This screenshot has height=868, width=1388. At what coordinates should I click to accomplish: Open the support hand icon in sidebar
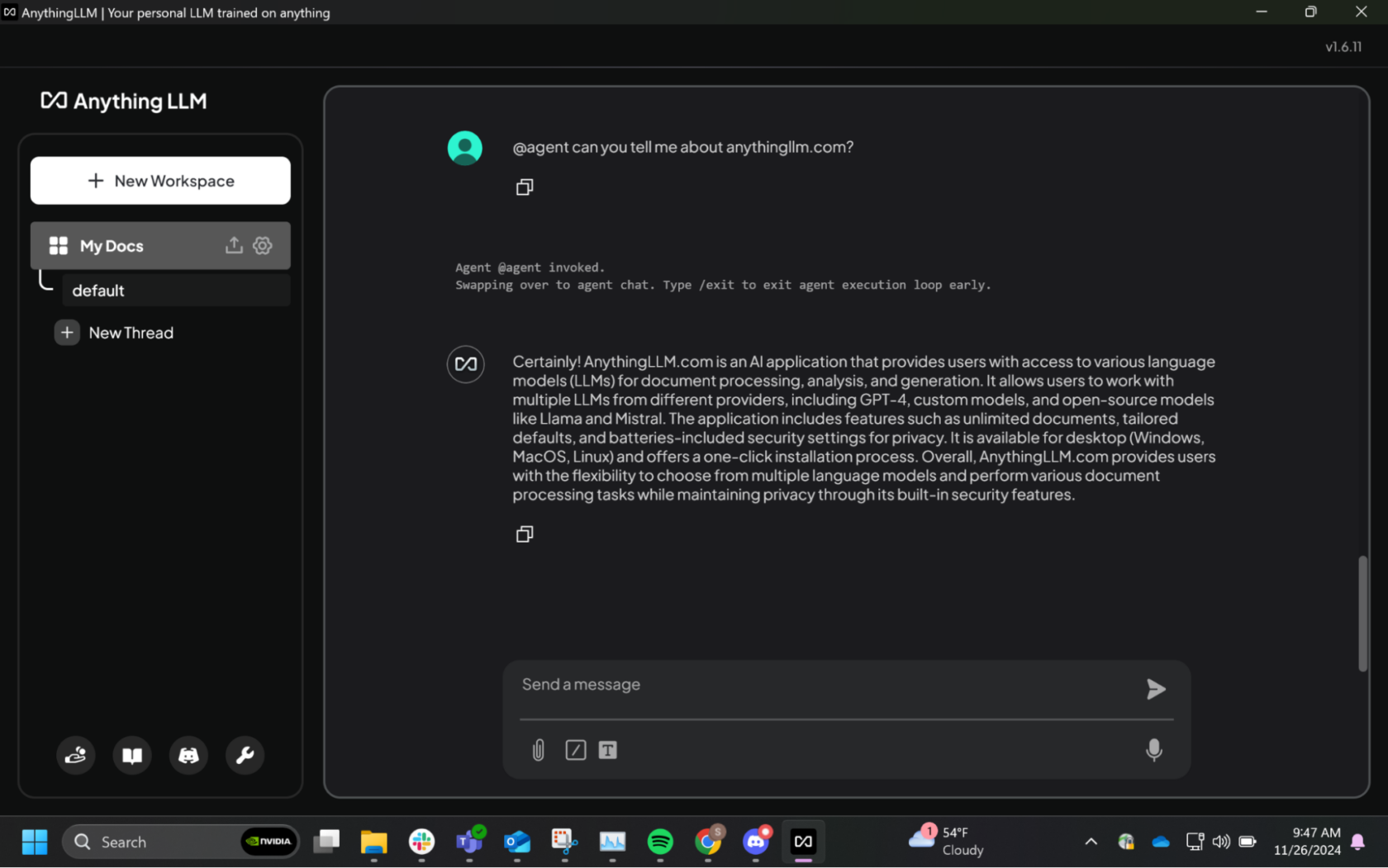point(75,755)
